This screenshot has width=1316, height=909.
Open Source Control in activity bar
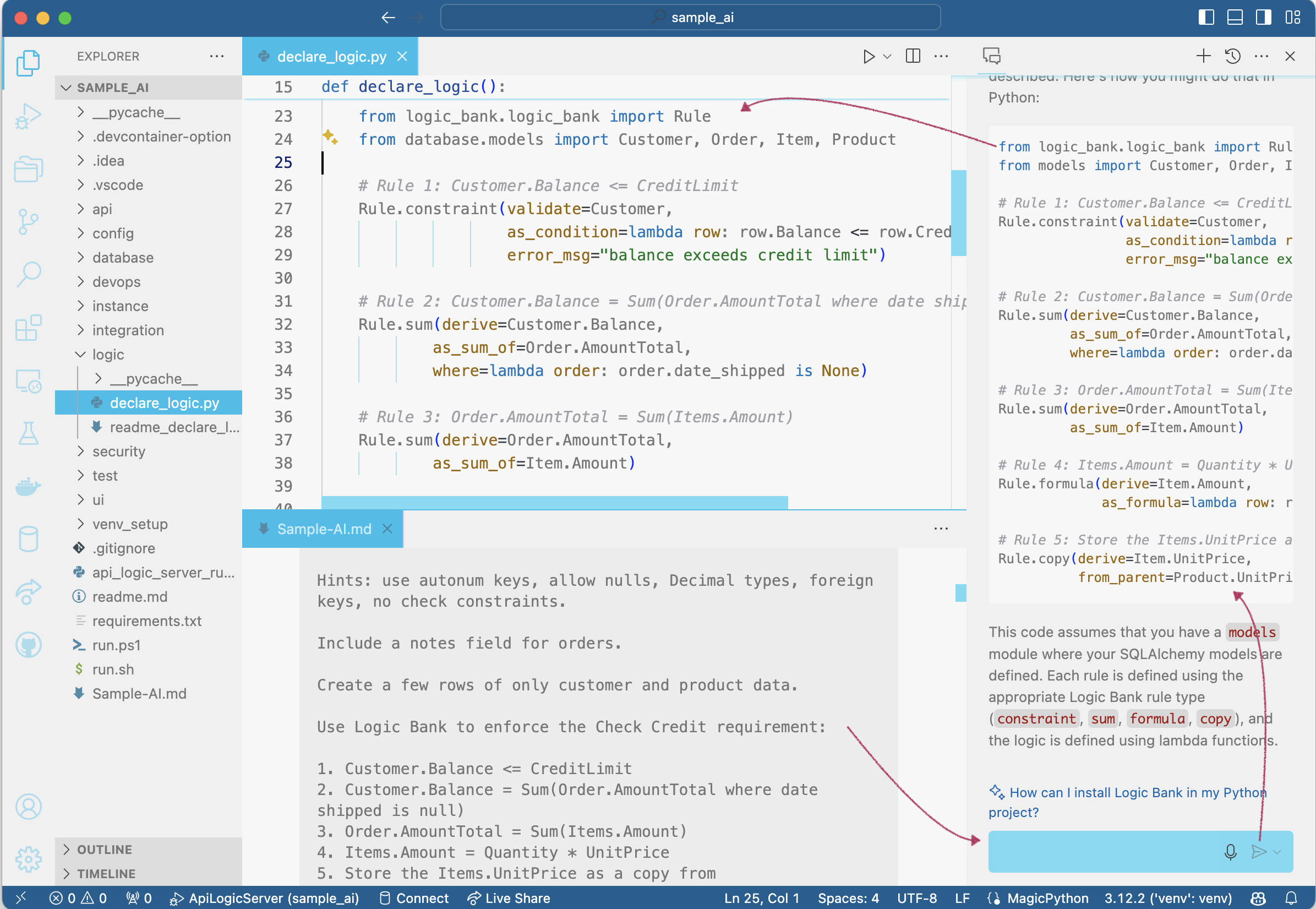[x=28, y=222]
